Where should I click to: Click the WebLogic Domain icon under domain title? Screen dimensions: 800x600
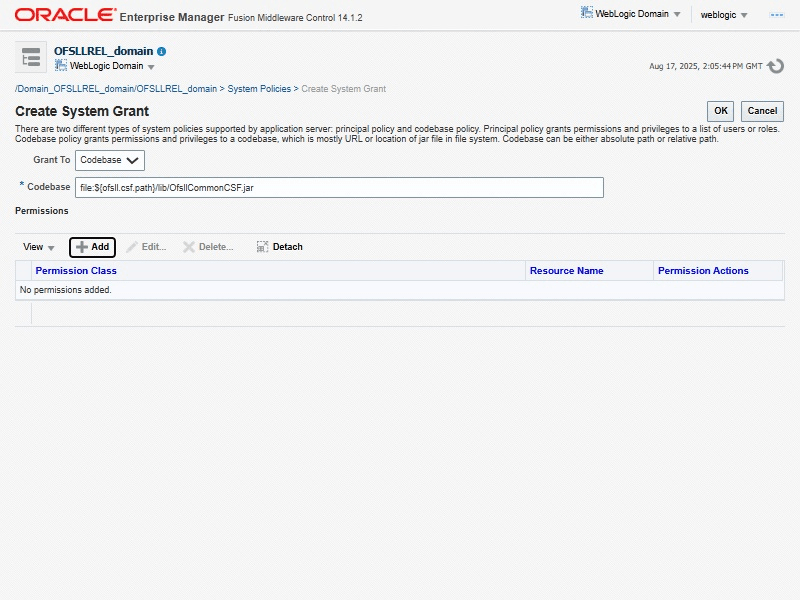click(x=61, y=65)
